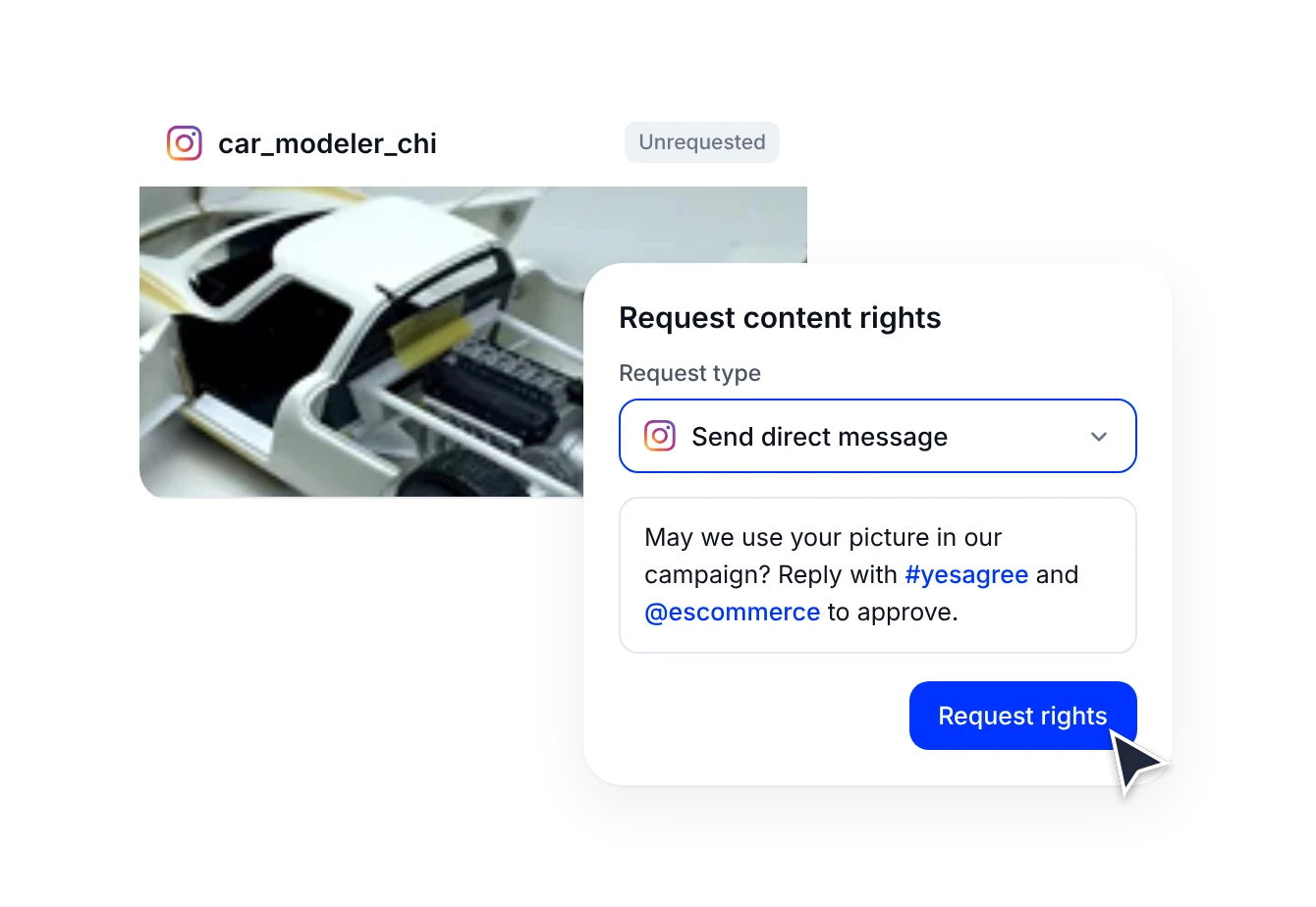Click the Unrequested status badge
1316x907 pixels.
point(702,142)
